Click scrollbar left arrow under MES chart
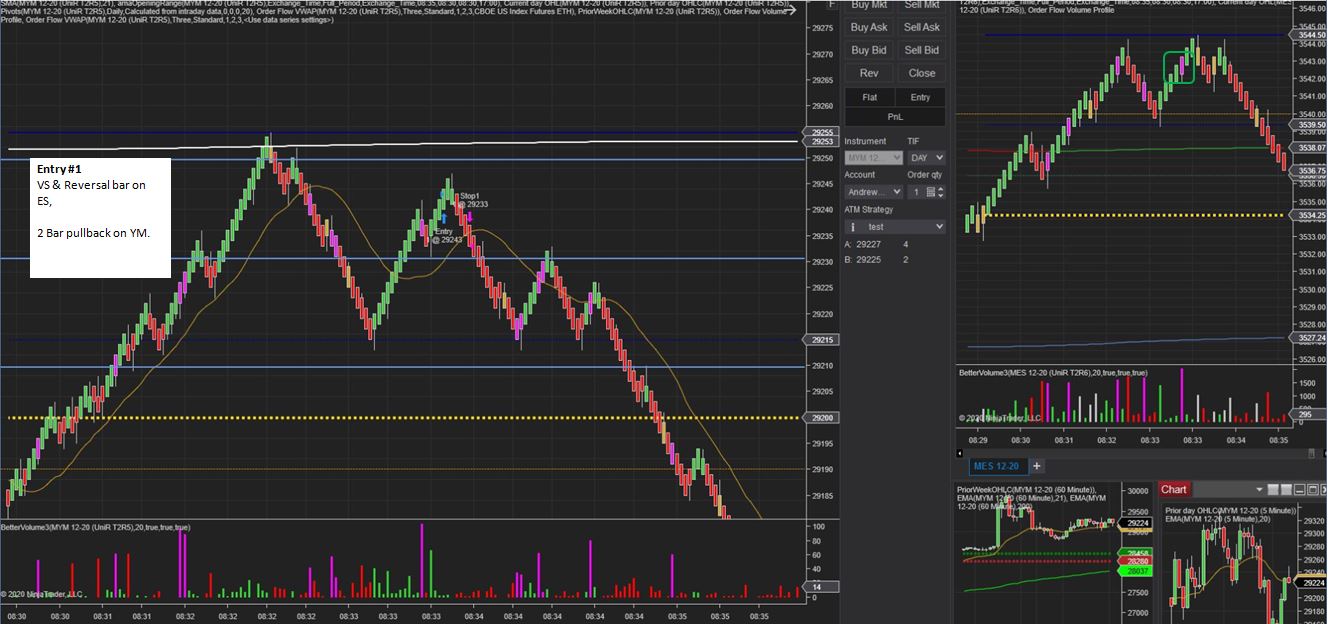The image size is (1330, 624). click(960, 453)
